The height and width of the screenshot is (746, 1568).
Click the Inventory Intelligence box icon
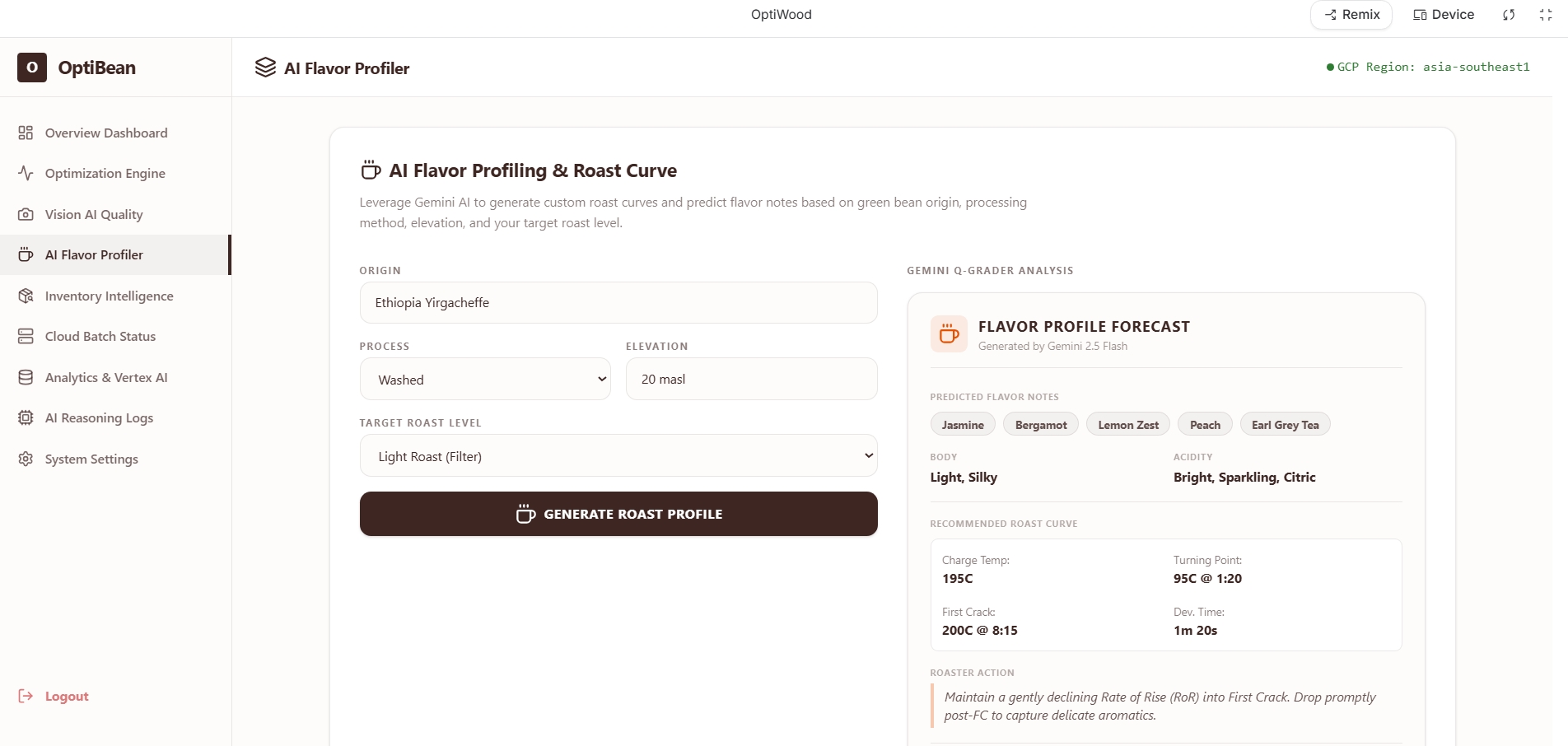coord(26,296)
